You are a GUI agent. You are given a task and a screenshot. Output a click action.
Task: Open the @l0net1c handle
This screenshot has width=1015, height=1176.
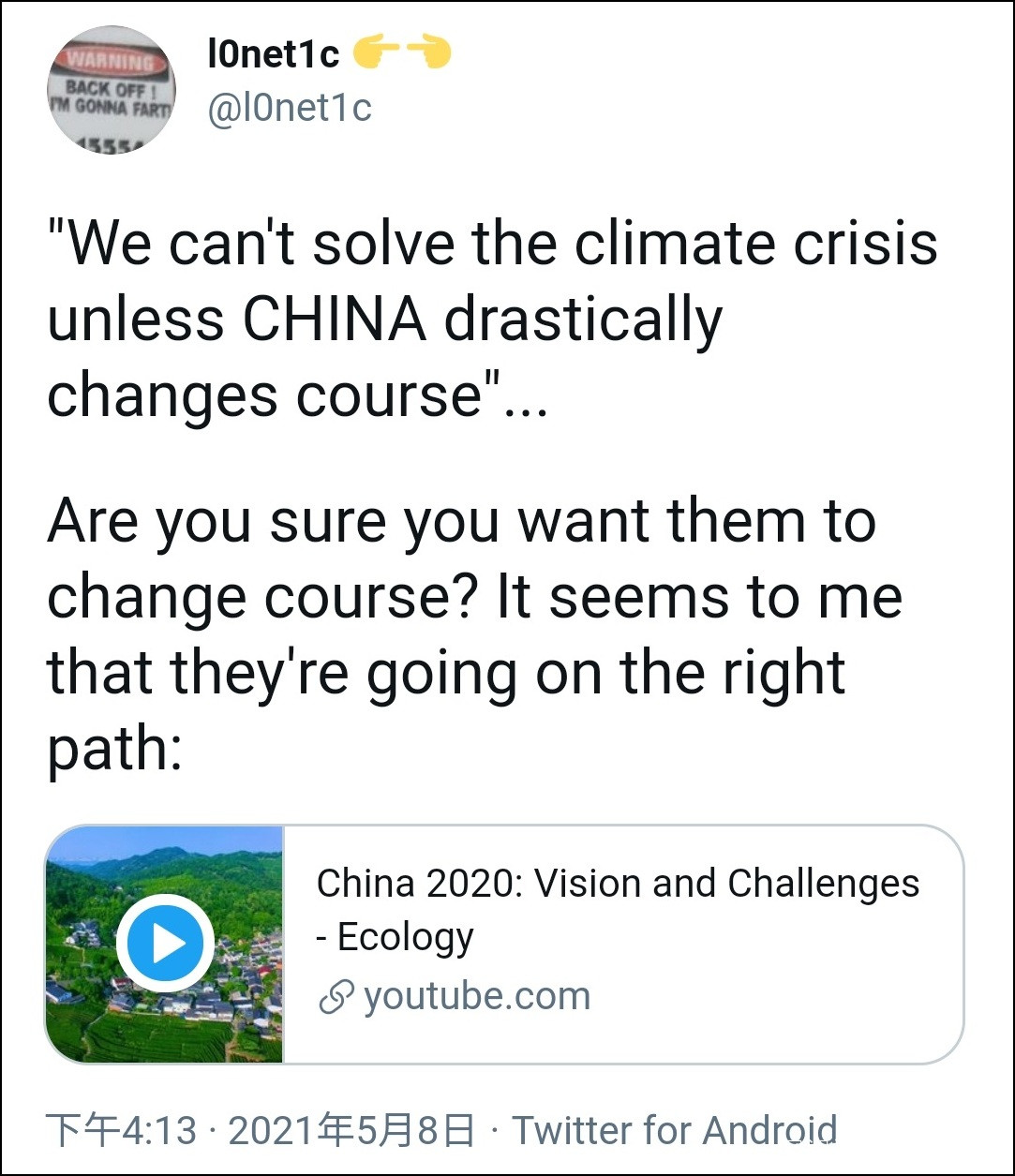pos(289,108)
